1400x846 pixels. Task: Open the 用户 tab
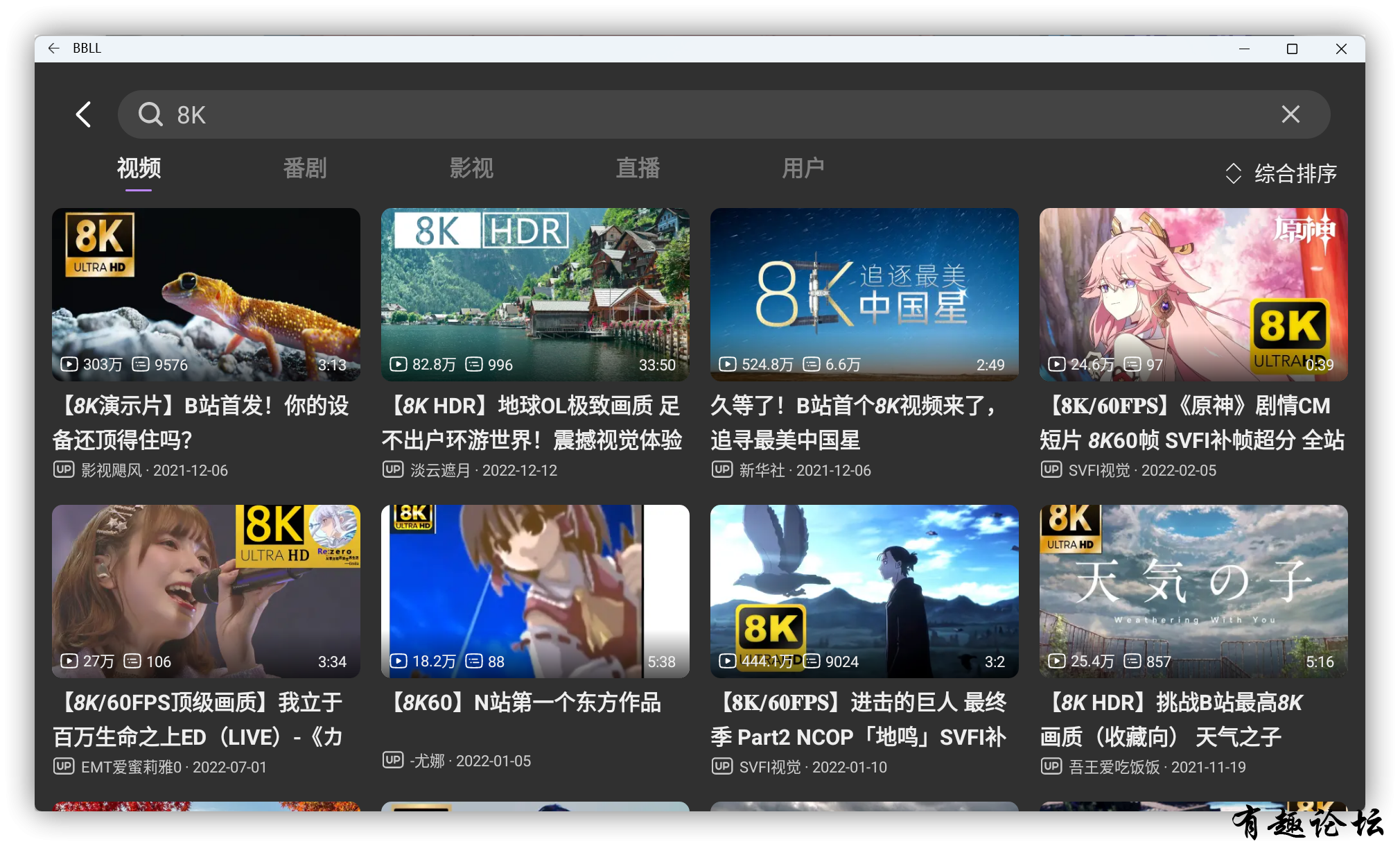coord(803,168)
